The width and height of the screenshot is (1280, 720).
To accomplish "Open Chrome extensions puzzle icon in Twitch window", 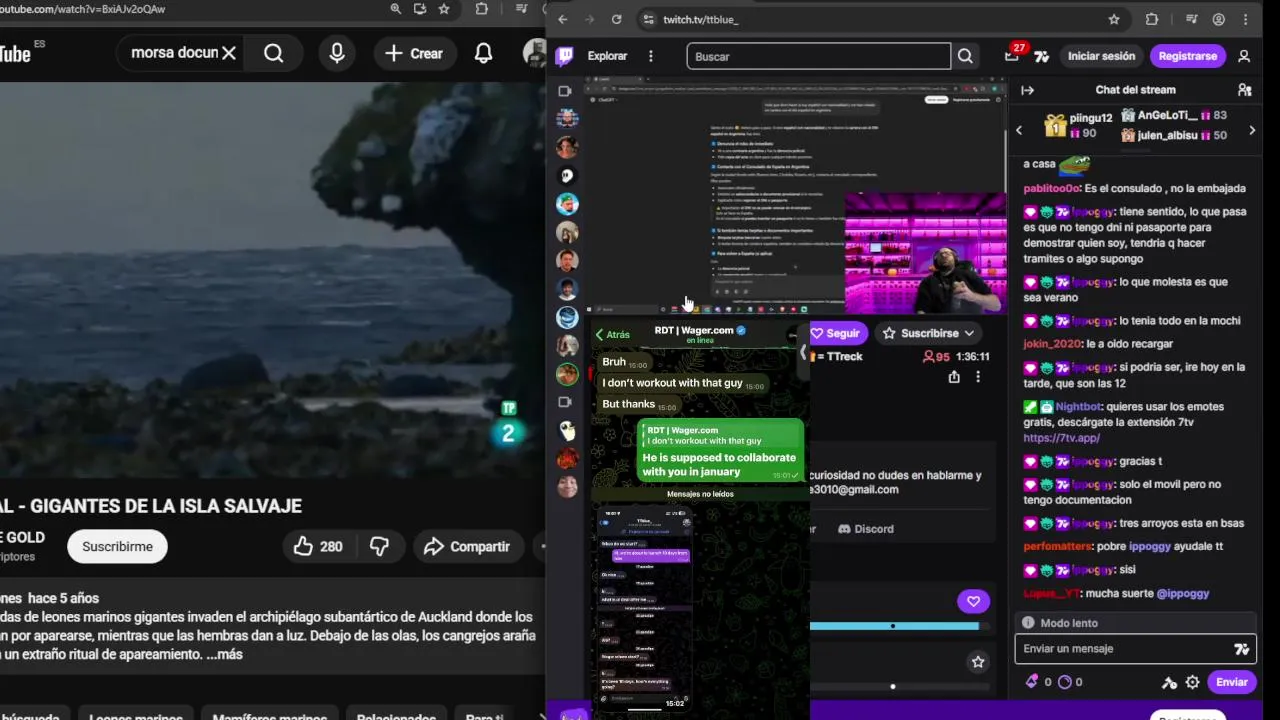I will 1152,19.
